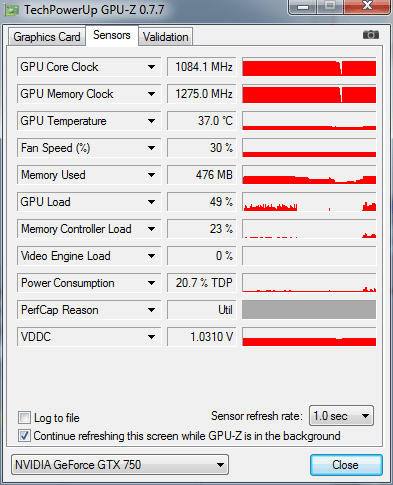393x485 pixels.
Task: Open the NVIDIA GeForce GTX 750 selector
Action: [x=120, y=464]
